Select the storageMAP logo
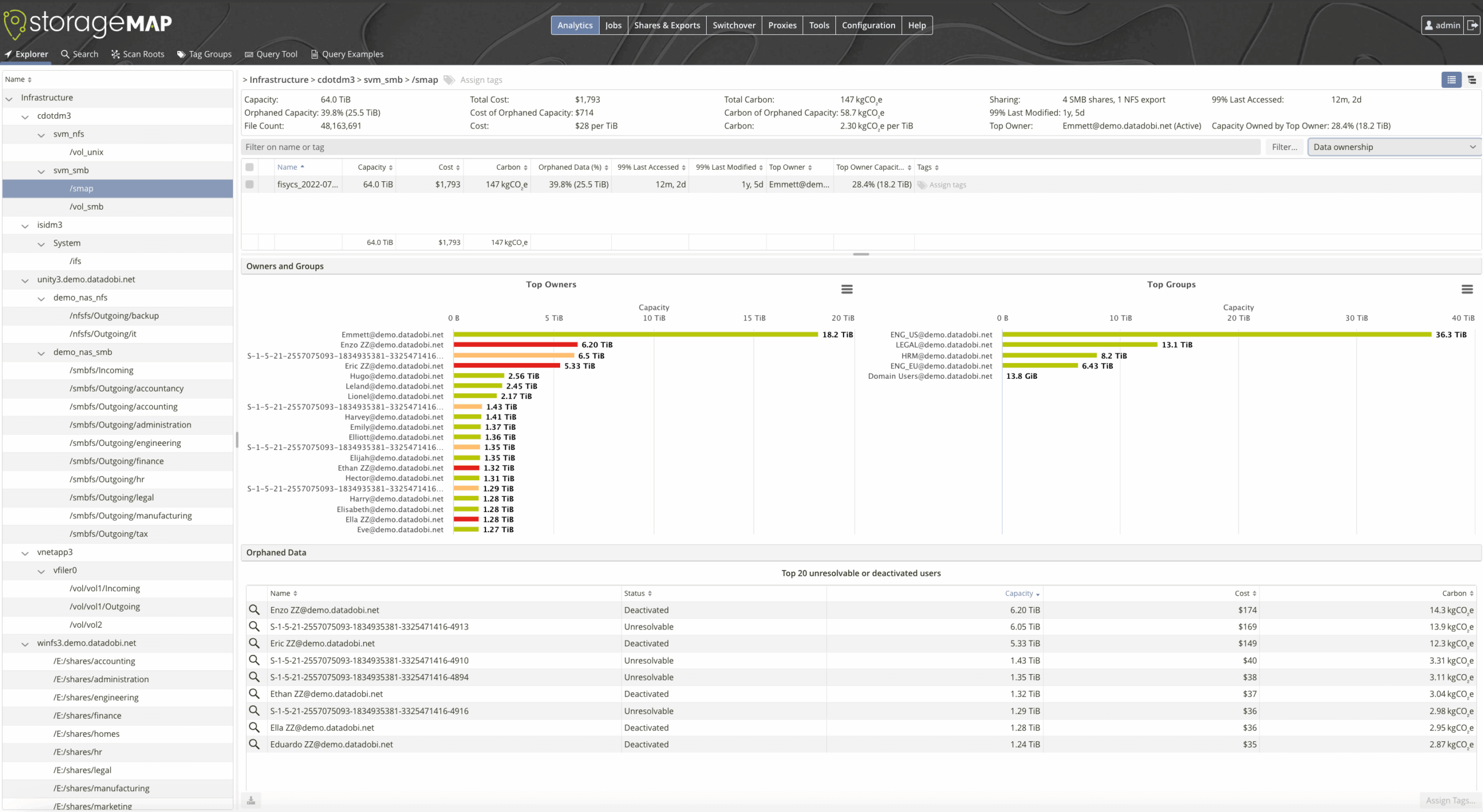Viewport: 1483px width, 812px height. [x=87, y=24]
